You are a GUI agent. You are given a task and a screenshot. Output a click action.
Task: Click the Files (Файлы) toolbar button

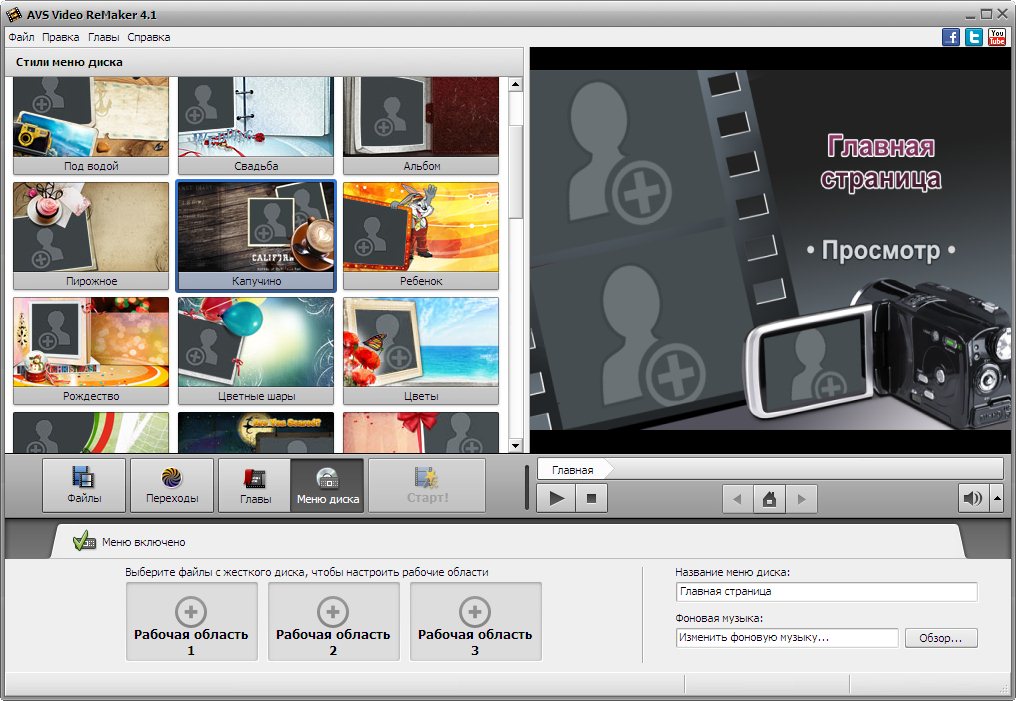(x=84, y=485)
